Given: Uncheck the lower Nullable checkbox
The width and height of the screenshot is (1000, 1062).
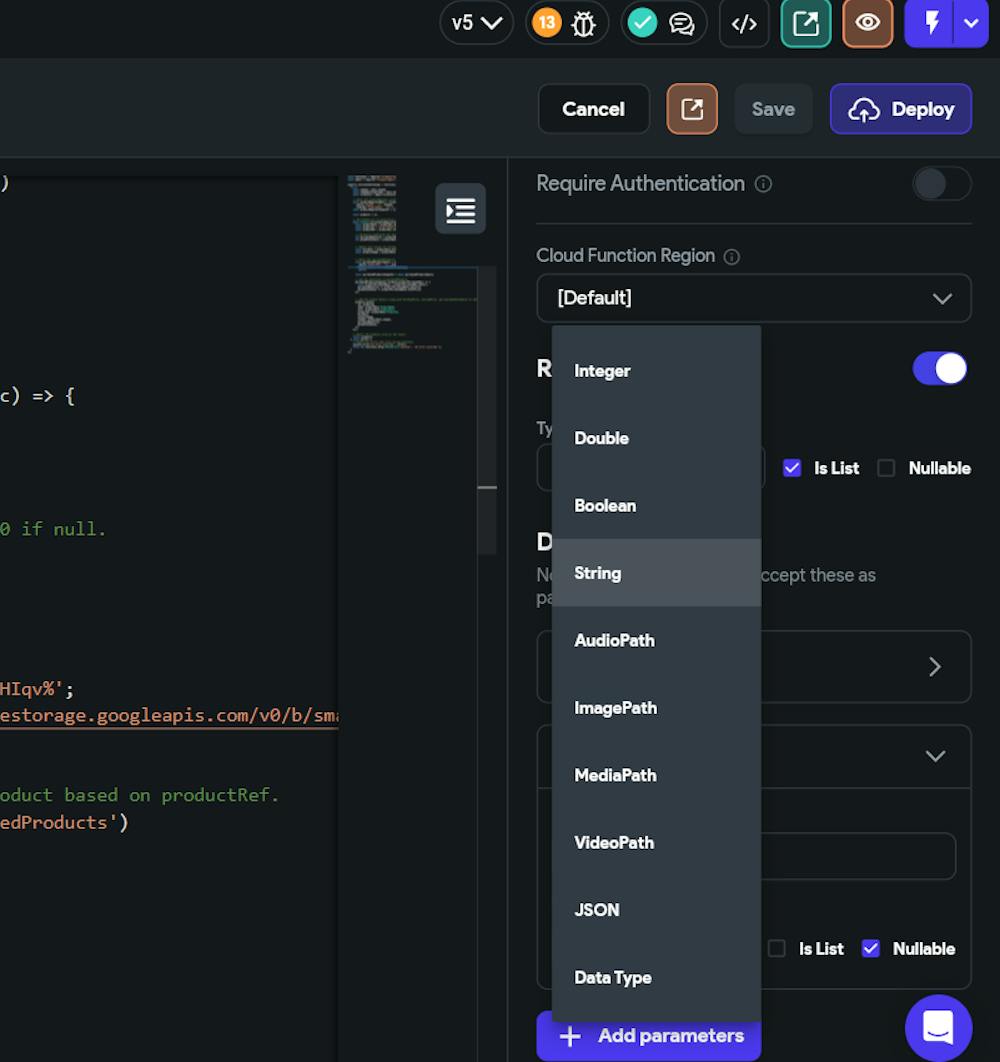Looking at the screenshot, I should click(x=871, y=948).
